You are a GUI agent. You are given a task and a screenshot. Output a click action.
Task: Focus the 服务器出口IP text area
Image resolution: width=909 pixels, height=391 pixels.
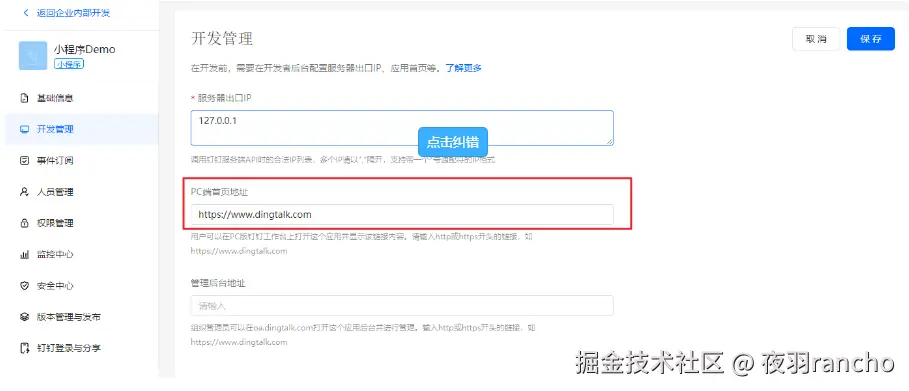(x=402, y=128)
